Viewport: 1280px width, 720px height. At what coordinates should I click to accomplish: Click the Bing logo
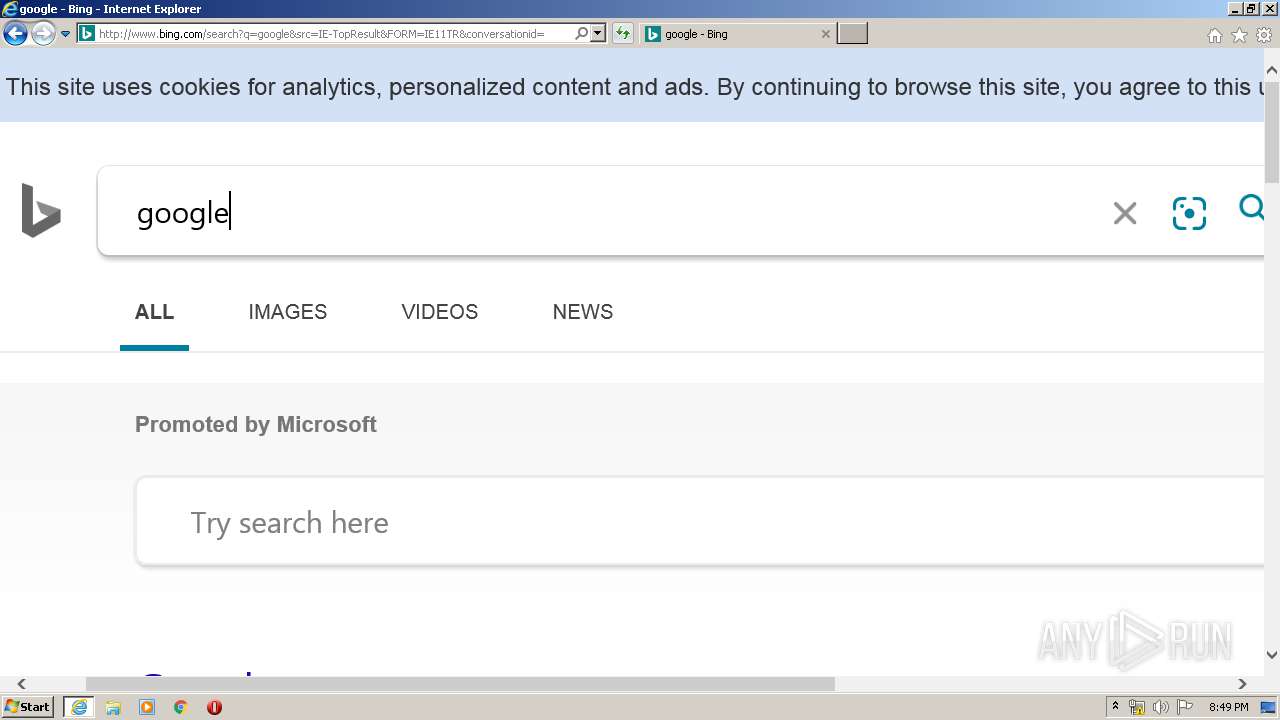41,210
